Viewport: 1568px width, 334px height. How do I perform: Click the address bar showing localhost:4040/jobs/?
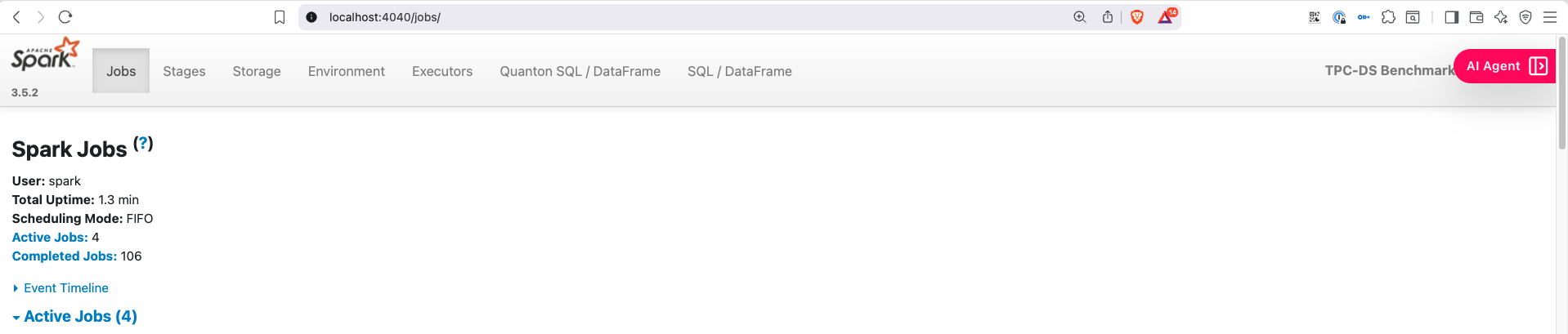pyautogui.click(x=695, y=17)
